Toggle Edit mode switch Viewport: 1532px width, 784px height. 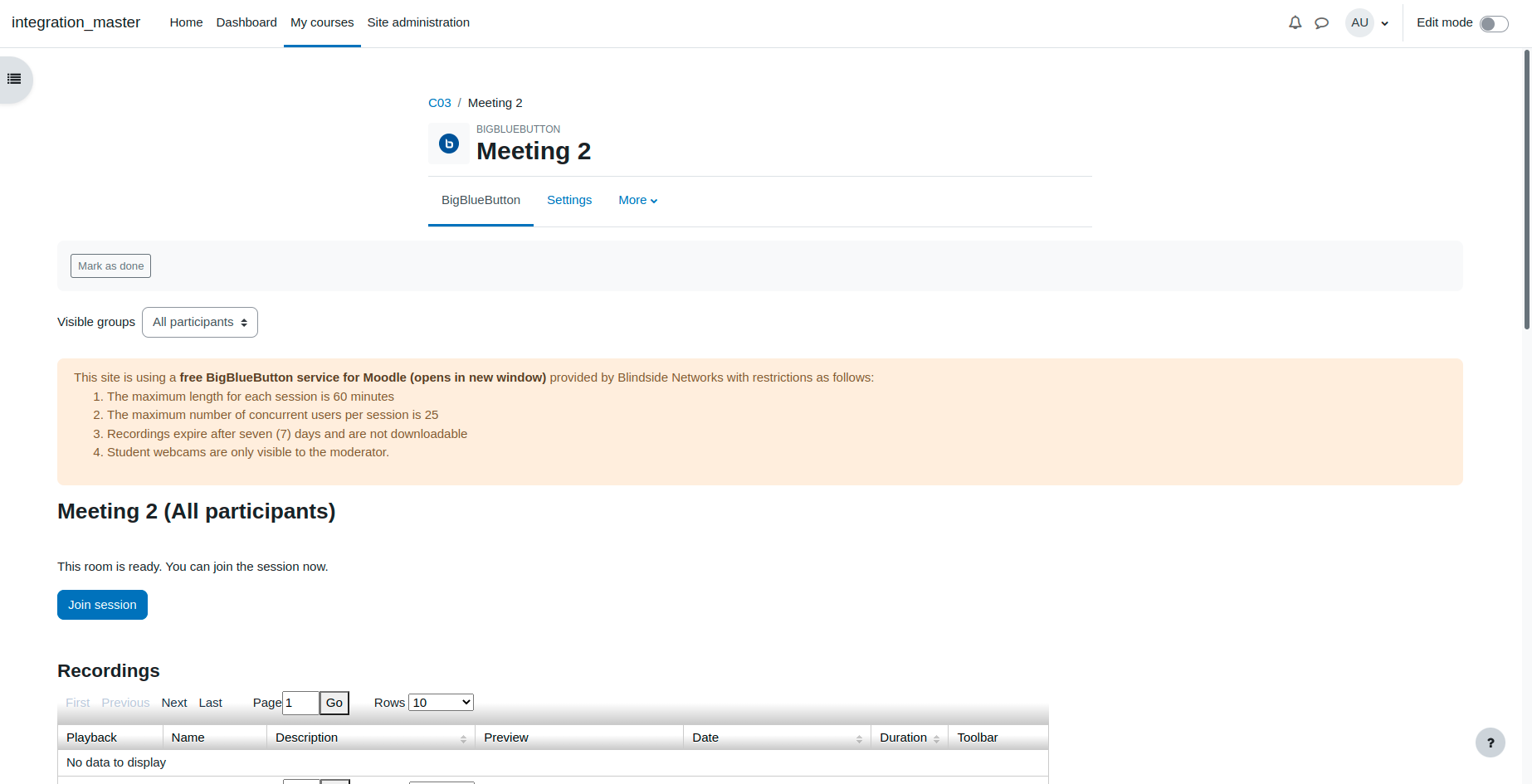pyautogui.click(x=1494, y=24)
